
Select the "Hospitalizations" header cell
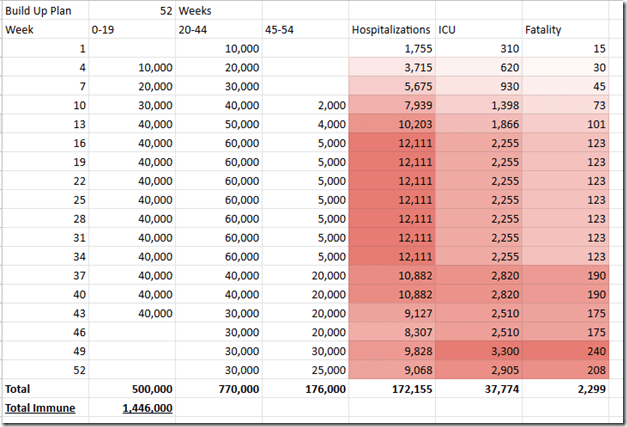391,30
